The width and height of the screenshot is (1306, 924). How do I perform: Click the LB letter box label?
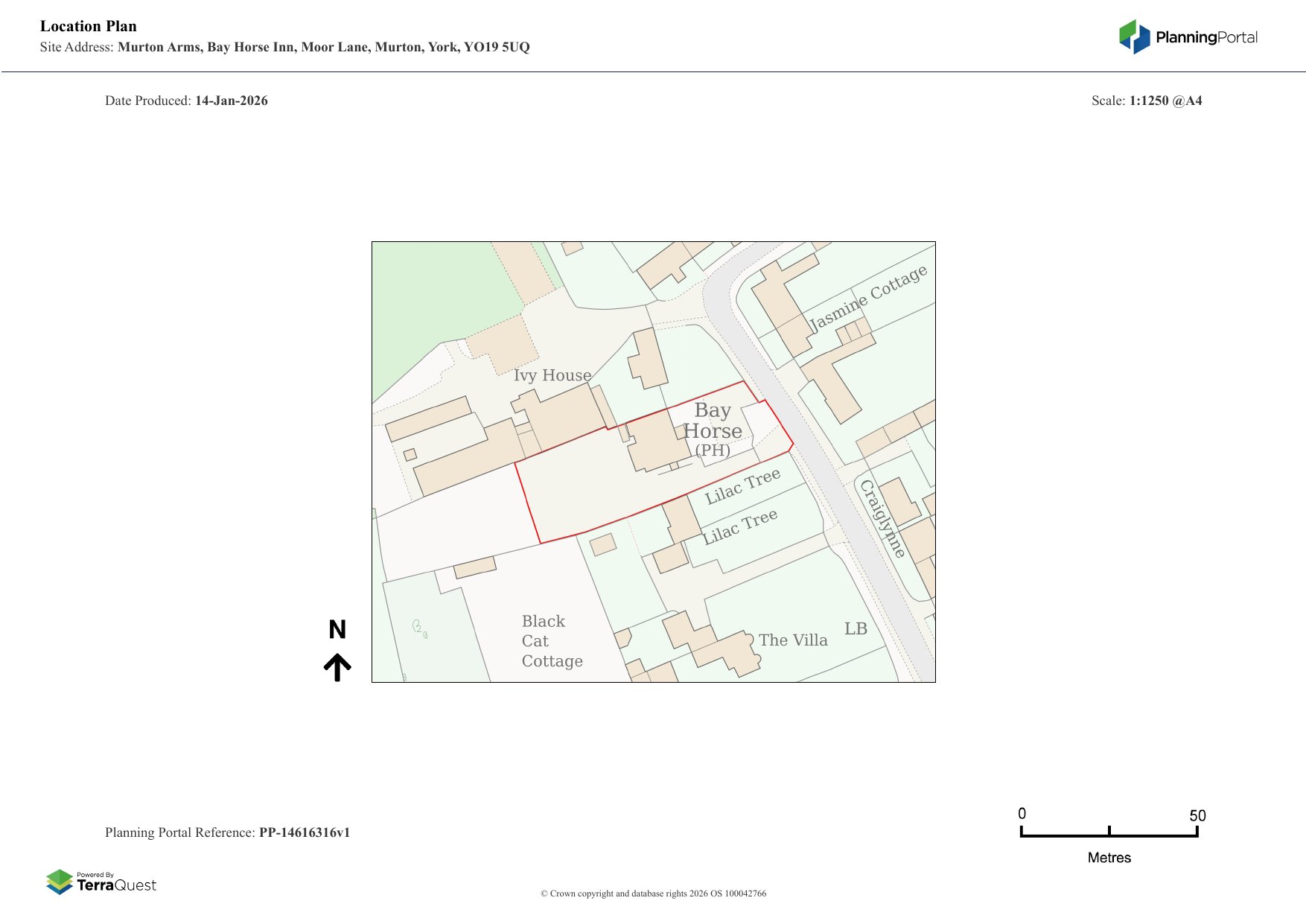[x=856, y=629]
